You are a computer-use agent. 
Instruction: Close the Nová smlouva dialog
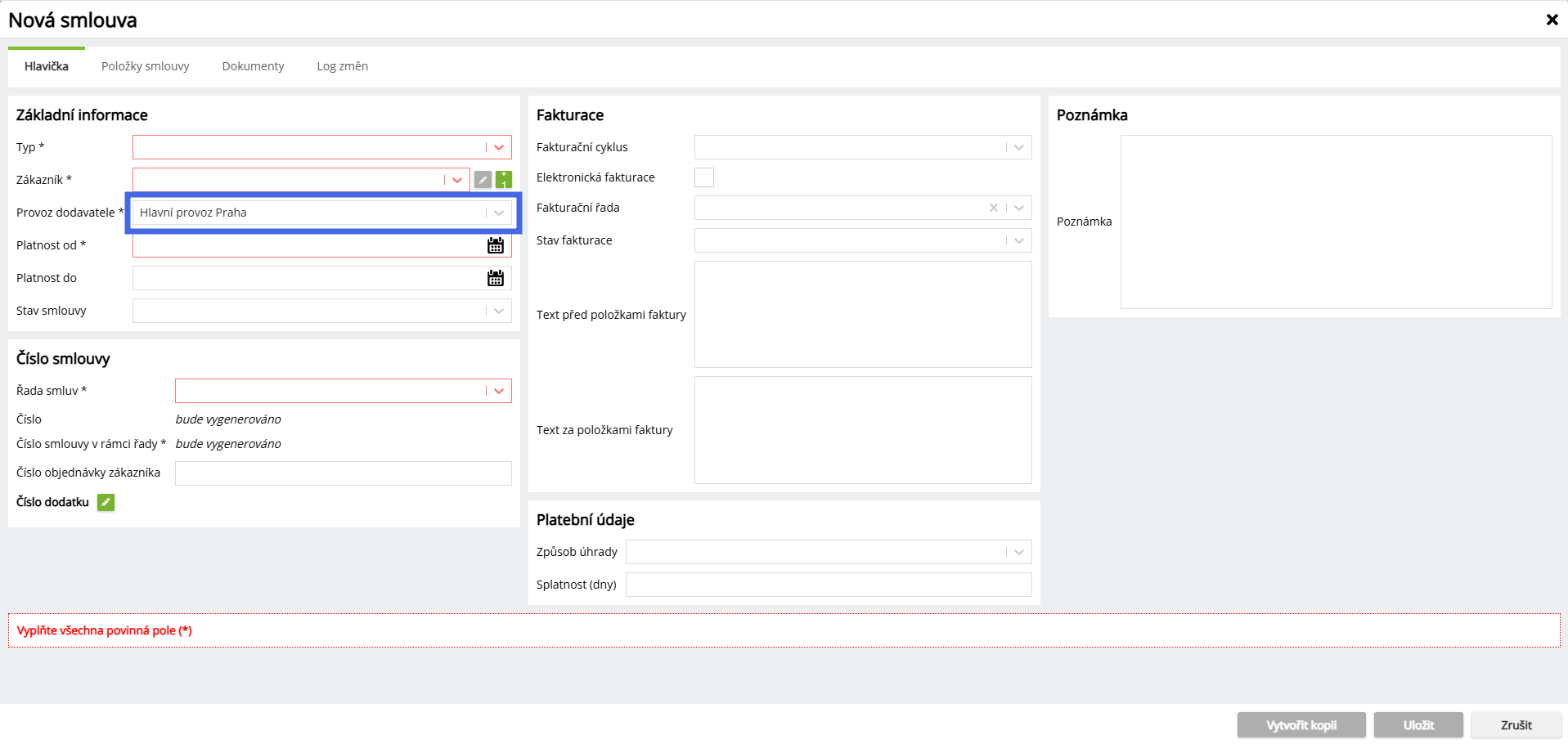(x=1552, y=20)
